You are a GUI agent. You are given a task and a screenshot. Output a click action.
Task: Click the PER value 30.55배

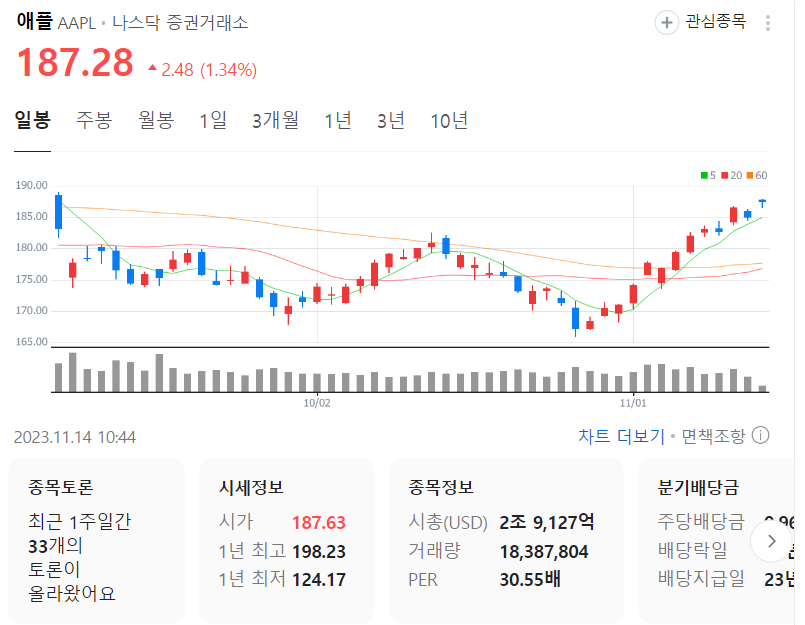(530, 580)
